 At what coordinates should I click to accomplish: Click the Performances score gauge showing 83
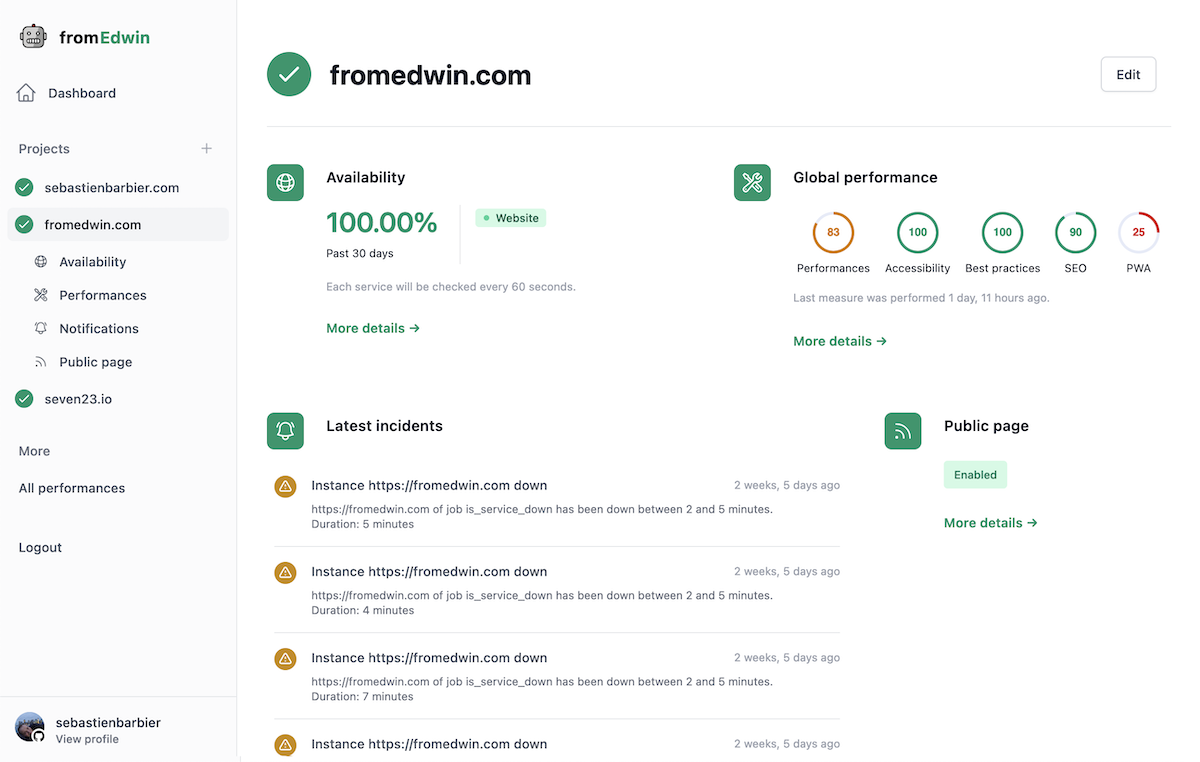click(x=833, y=233)
